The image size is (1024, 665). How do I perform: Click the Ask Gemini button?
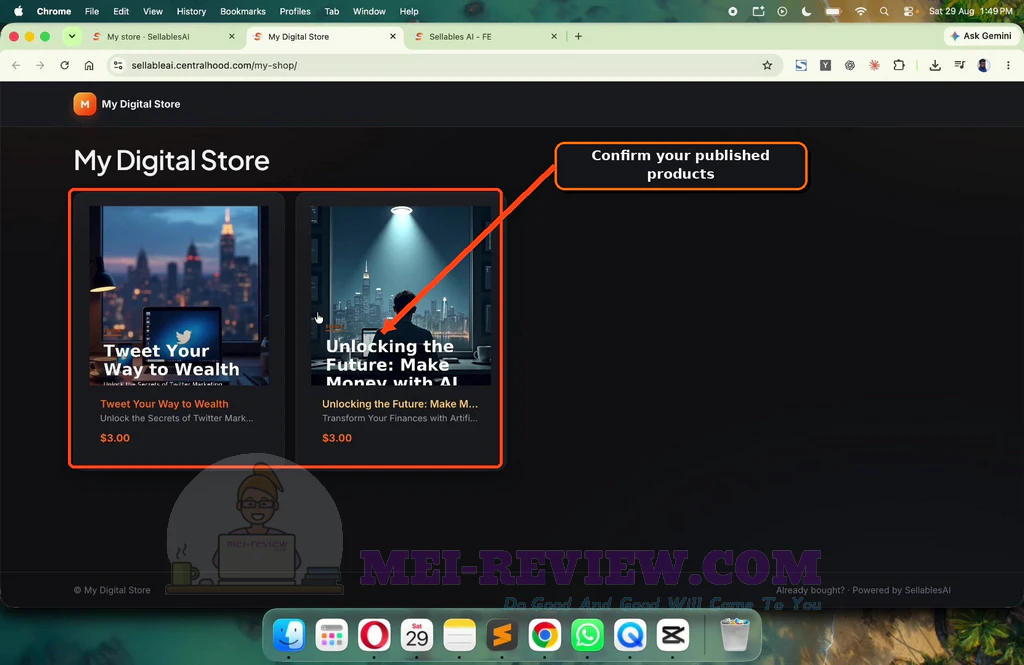point(981,36)
